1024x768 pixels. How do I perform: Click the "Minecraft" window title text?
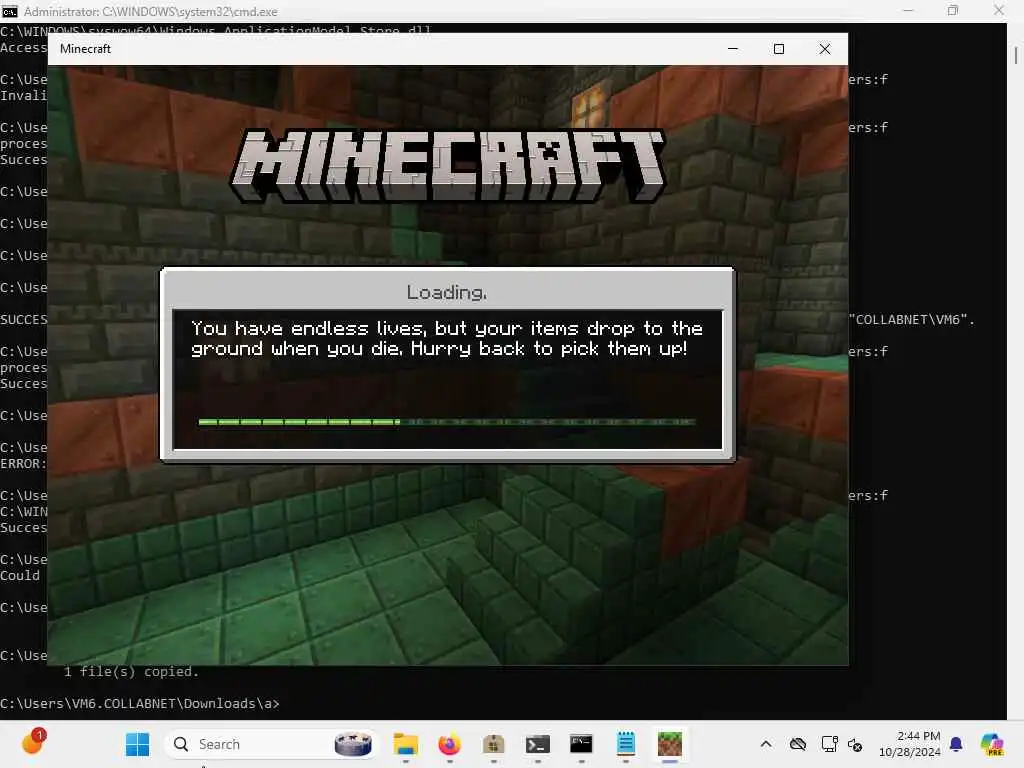click(x=86, y=49)
